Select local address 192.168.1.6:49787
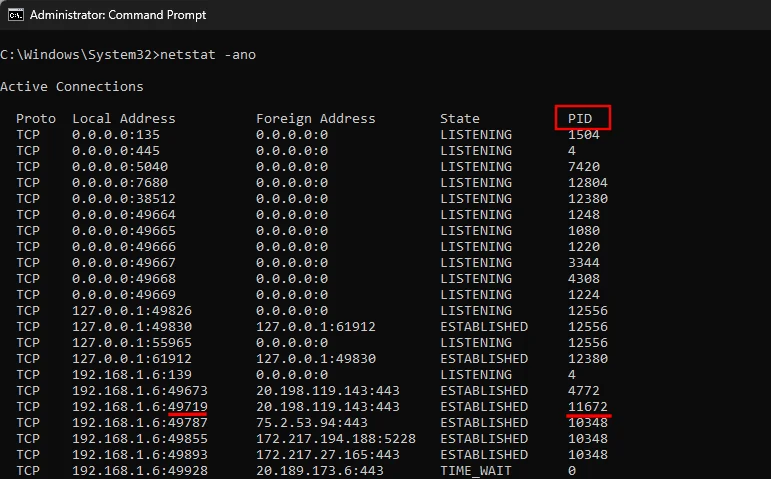The height and width of the screenshot is (479, 771). coord(140,422)
